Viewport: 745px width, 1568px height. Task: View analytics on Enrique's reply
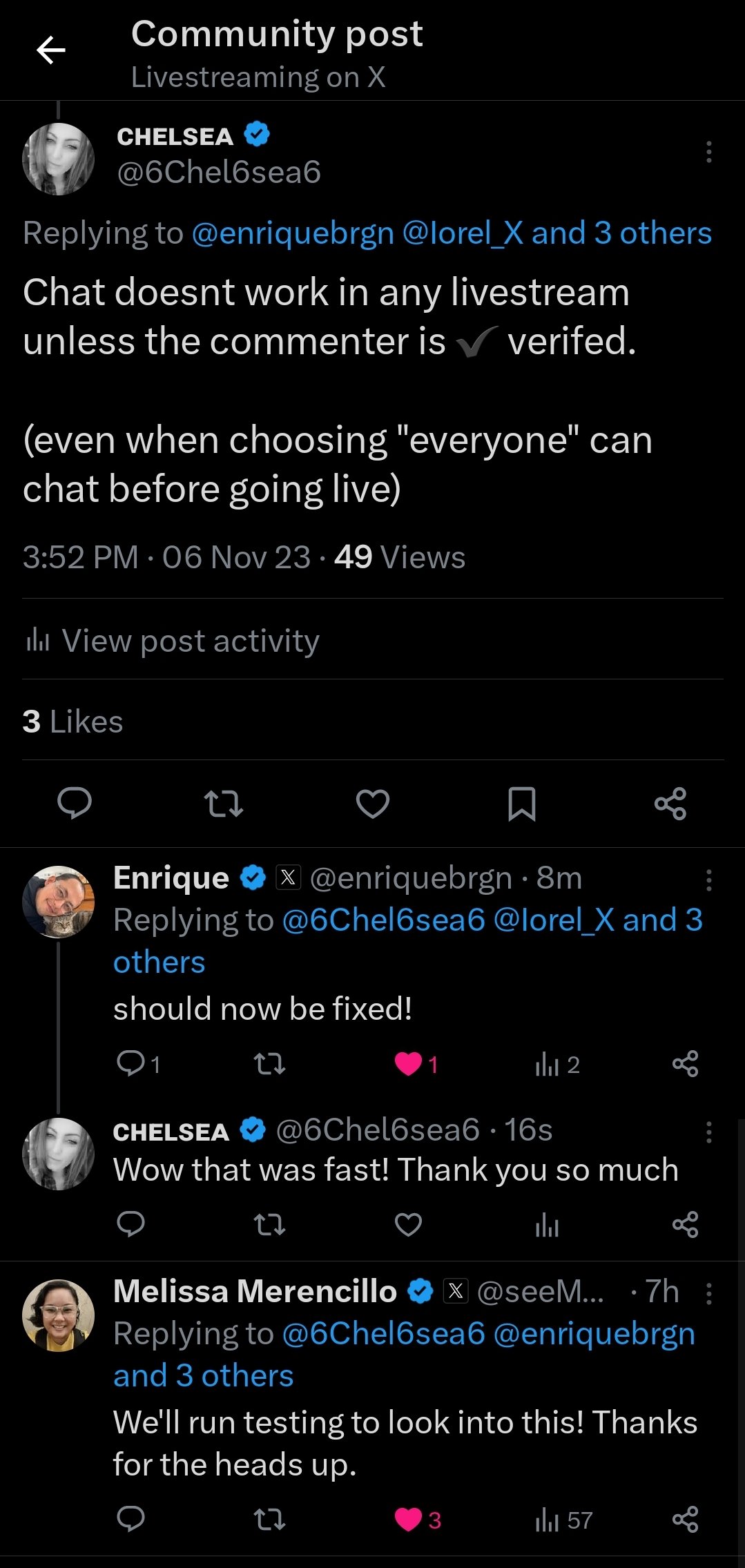pyautogui.click(x=557, y=1064)
